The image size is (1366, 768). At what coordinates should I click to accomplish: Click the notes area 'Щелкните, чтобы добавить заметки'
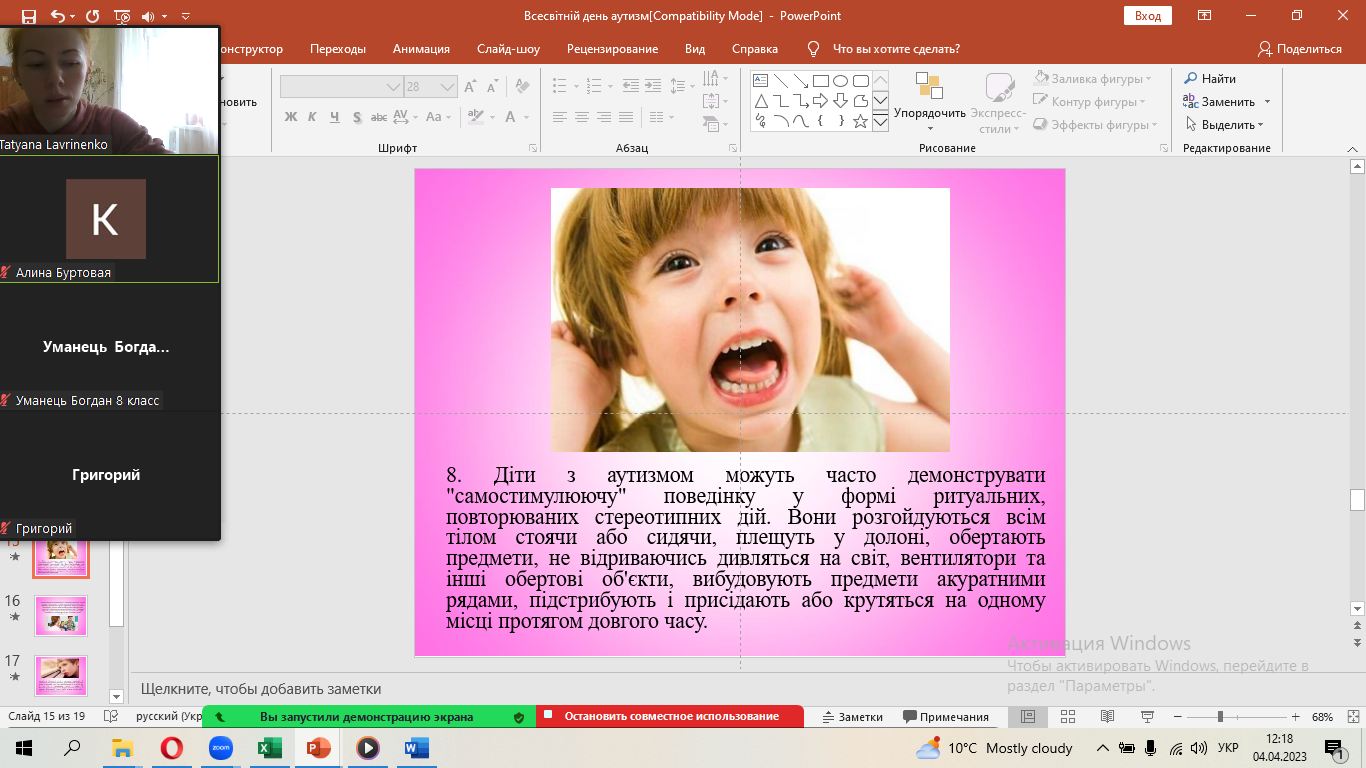tap(261, 689)
